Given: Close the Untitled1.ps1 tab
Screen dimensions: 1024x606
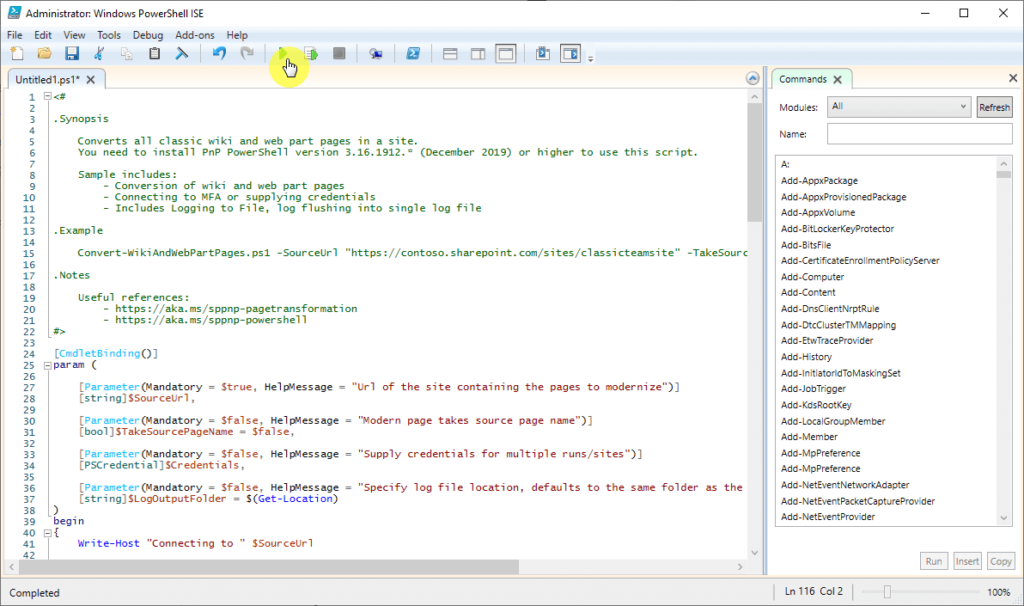Looking at the screenshot, I should [91, 80].
